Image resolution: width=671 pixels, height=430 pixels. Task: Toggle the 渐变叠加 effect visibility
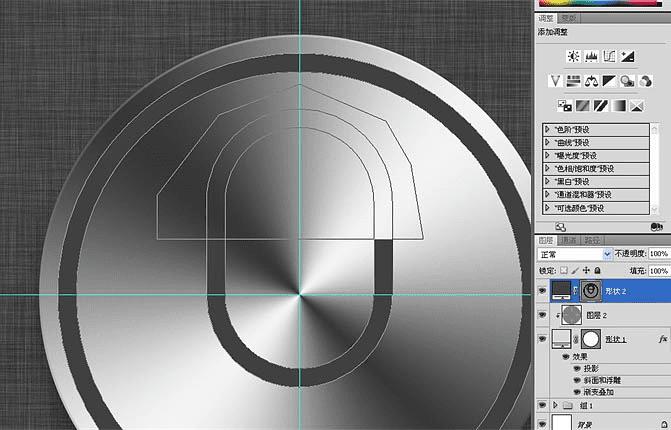click(577, 392)
